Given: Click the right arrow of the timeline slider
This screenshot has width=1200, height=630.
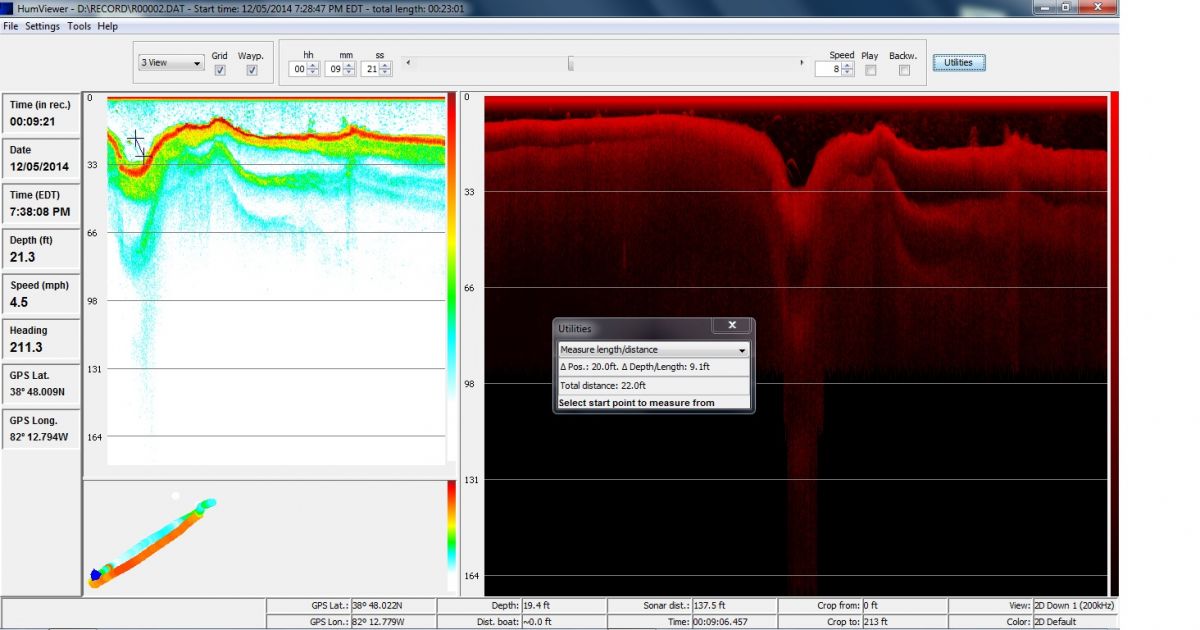Looking at the screenshot, I should coord(801,63).
